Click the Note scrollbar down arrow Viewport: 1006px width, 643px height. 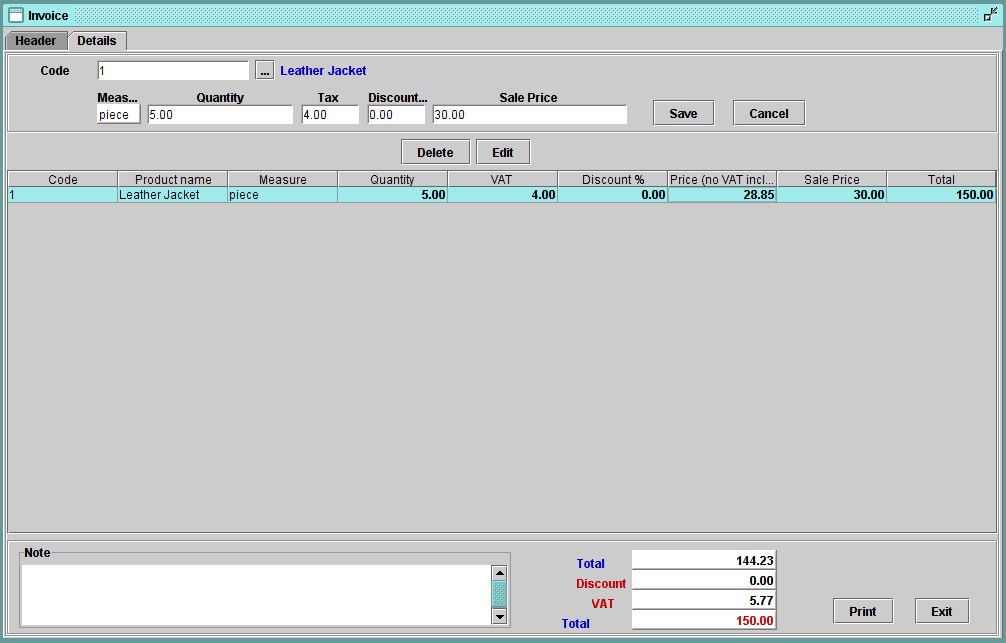point(500,617)
